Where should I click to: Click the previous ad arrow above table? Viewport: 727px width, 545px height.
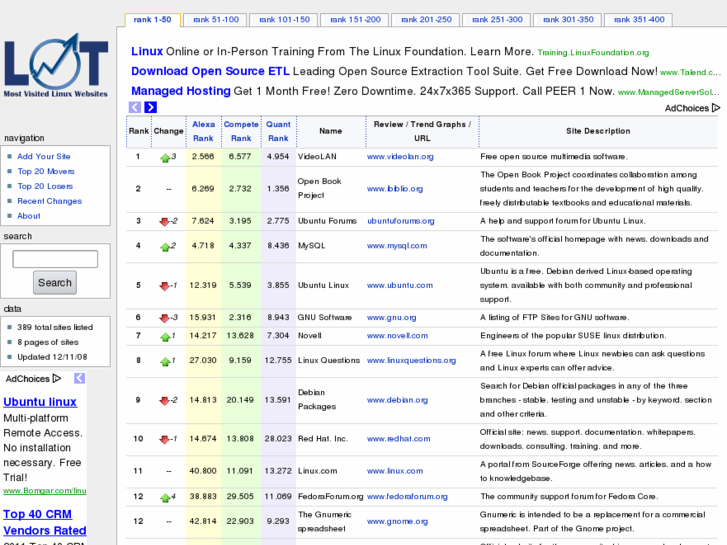(135, 107)
